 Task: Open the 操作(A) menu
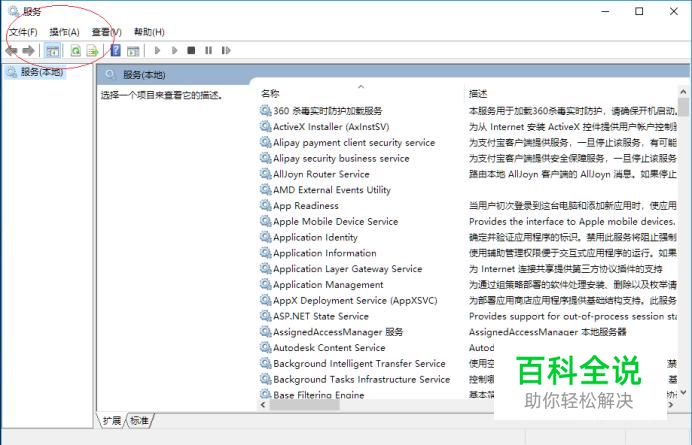tap(64, 32)
